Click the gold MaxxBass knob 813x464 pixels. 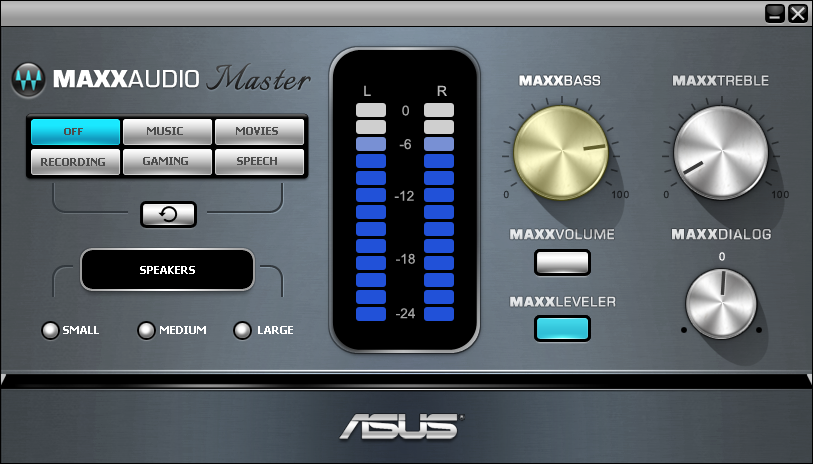click(x=561, y=152)
